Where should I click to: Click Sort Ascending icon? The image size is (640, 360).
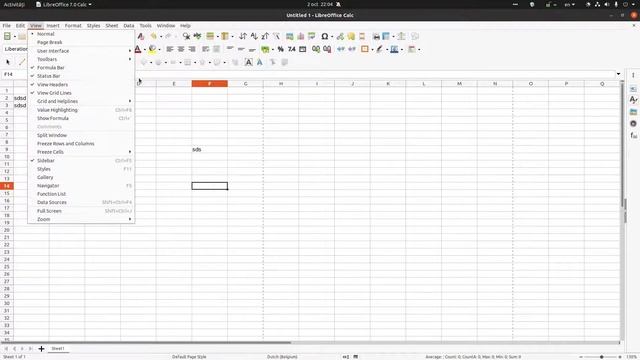[x=254, y=36]
